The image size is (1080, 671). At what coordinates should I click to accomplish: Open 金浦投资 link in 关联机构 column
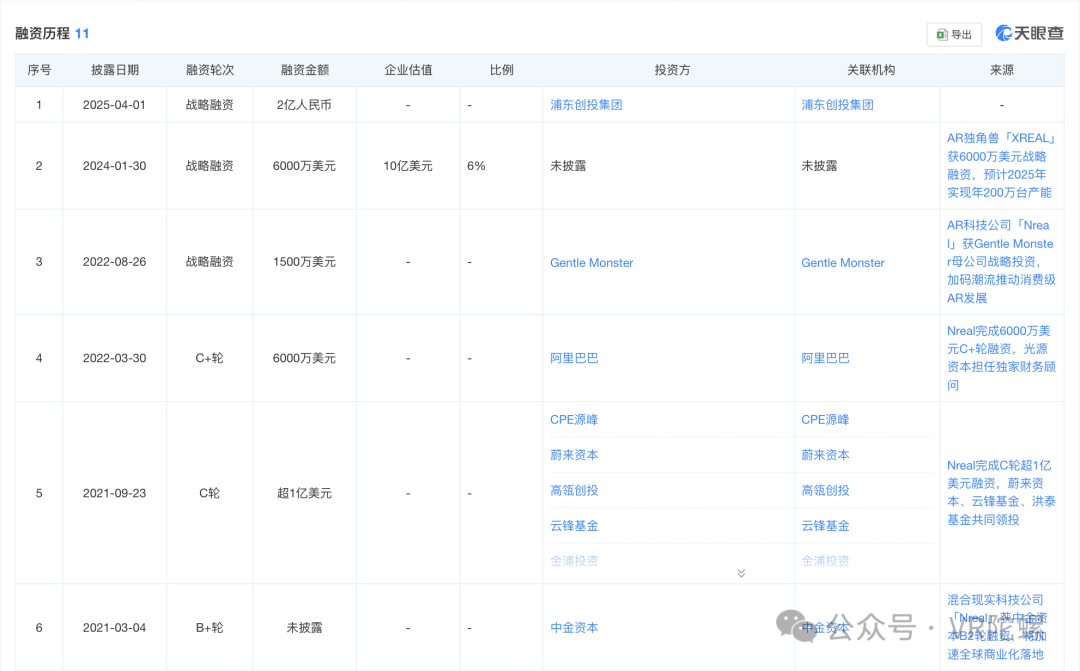pos(825,561)
